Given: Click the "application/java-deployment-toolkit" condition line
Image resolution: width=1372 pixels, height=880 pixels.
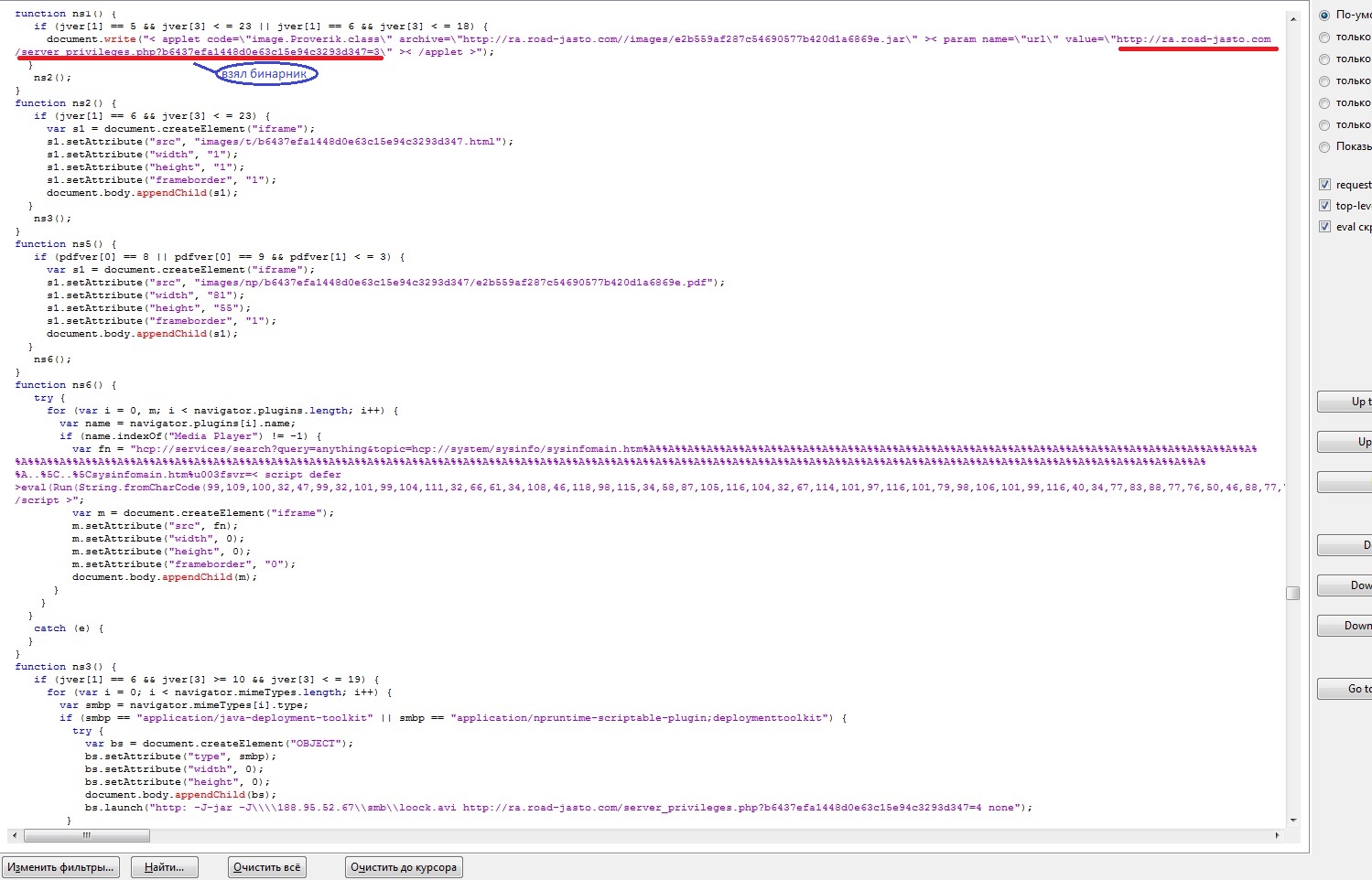Looking at the screenshot, I should click(453, 718).
